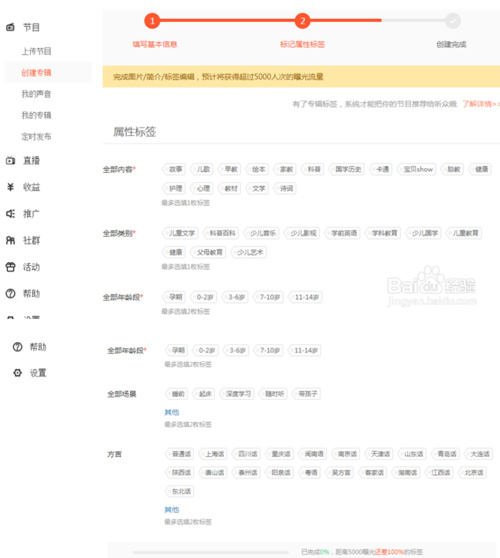Open 我的专辑 in sidebar menu
This screenshot has height=558, width=500.
pos(36,115)
